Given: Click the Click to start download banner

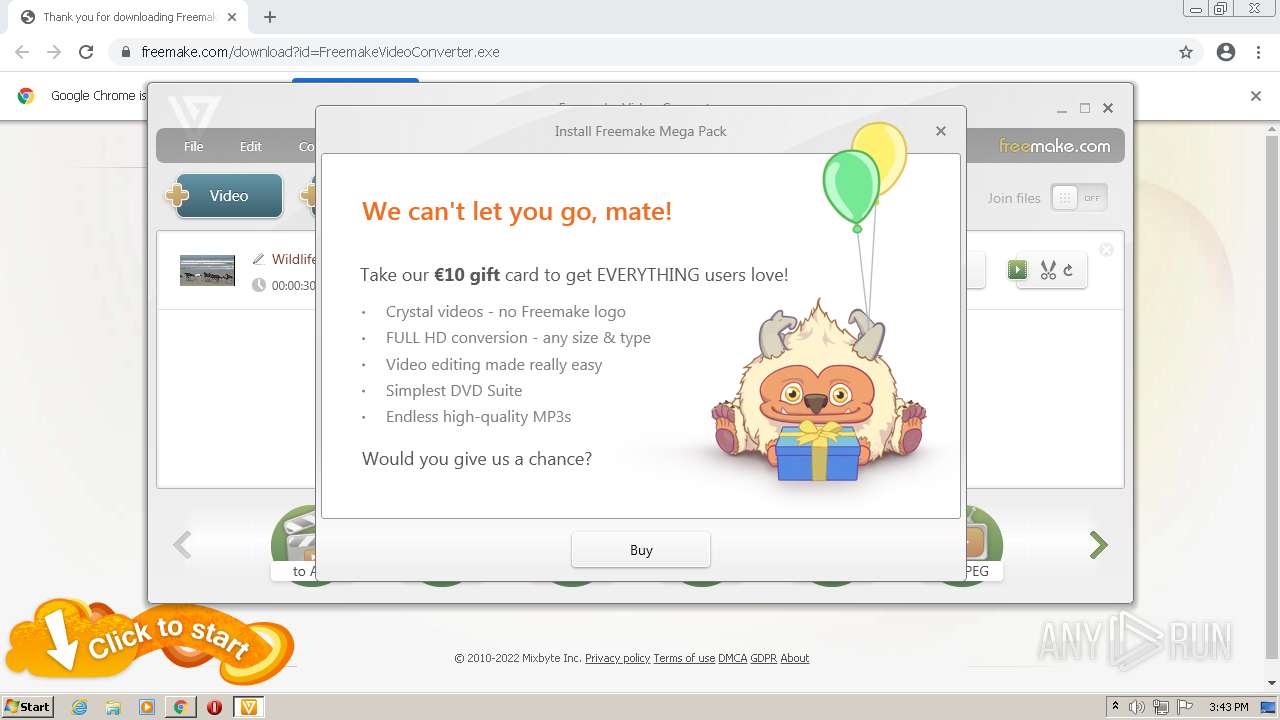Looking at the screenshot, I should coord(150,640).
